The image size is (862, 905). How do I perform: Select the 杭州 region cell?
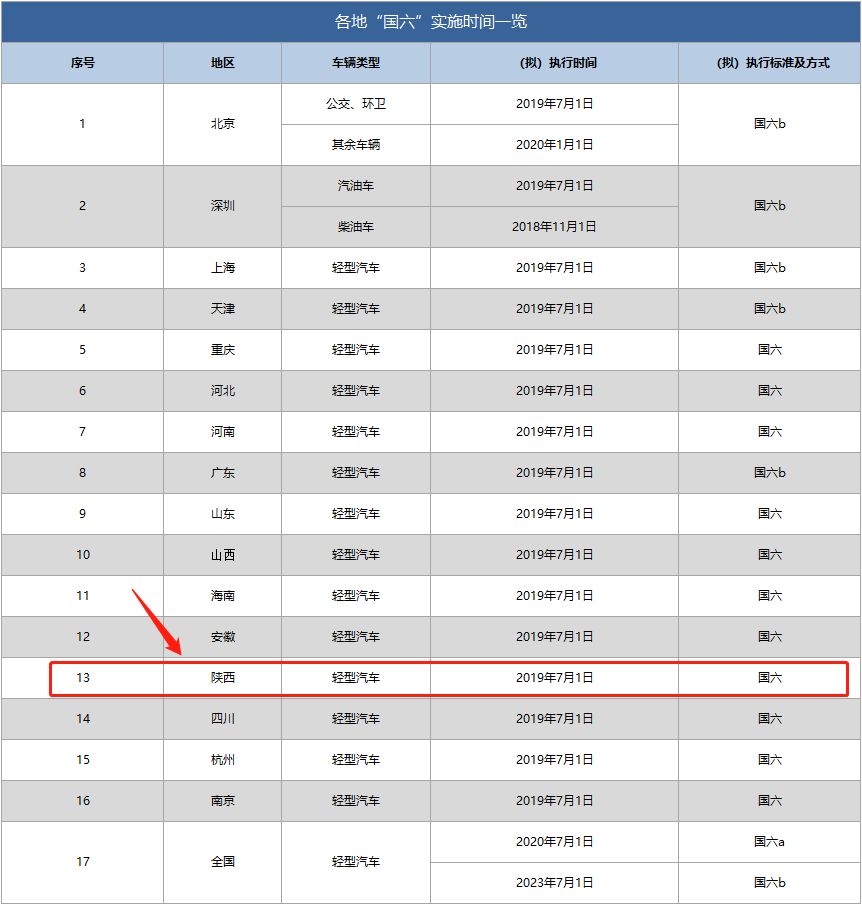[222, 760]
